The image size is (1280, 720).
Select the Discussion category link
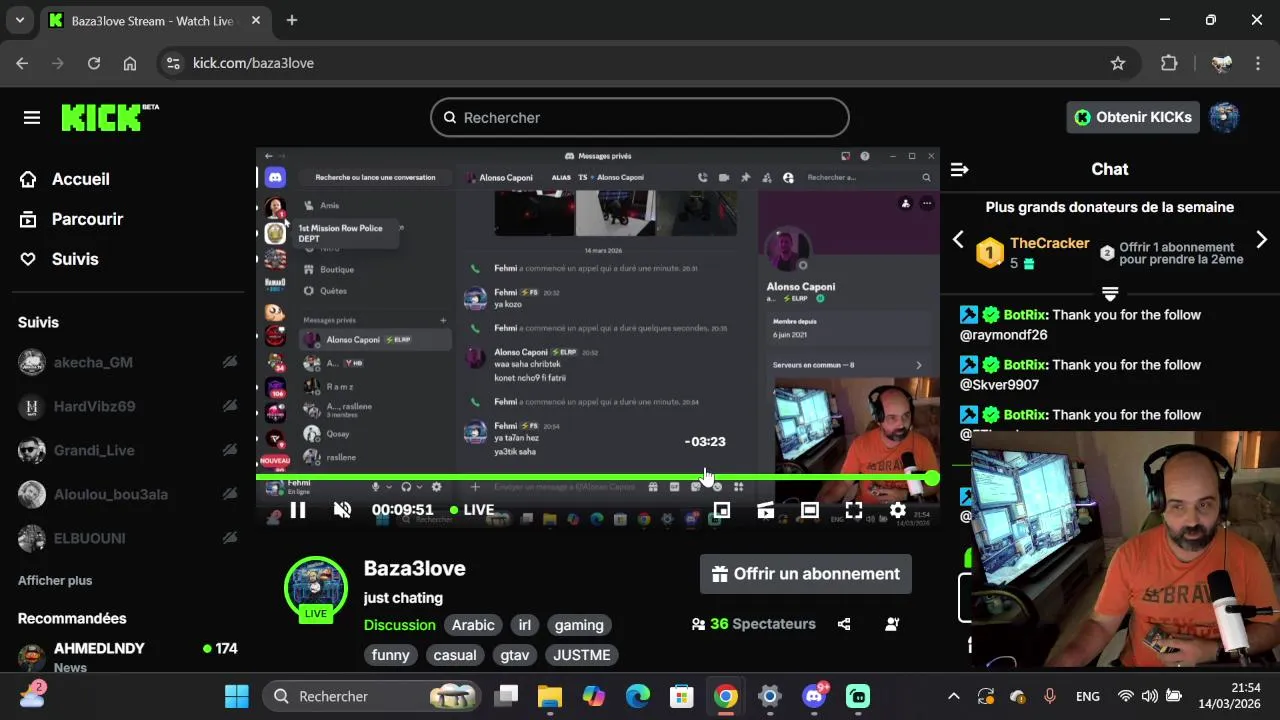[x=400, y=625]
